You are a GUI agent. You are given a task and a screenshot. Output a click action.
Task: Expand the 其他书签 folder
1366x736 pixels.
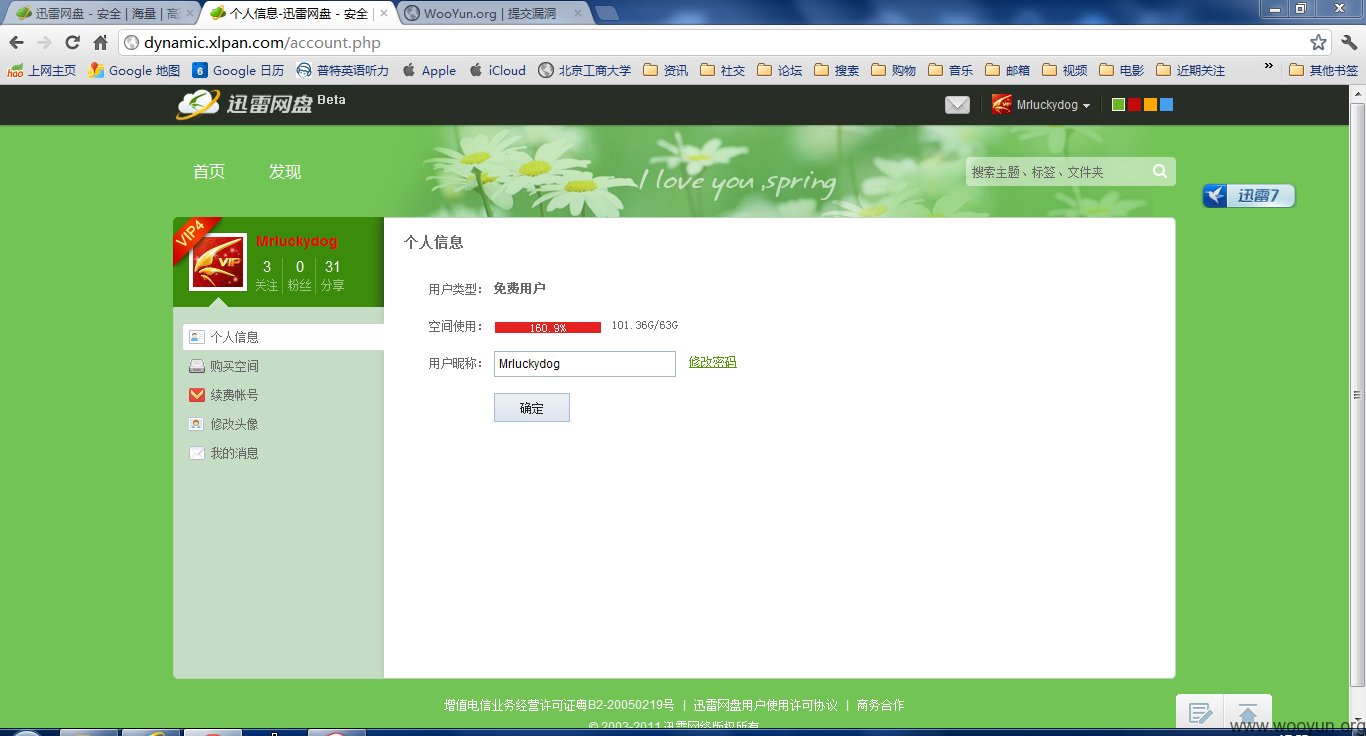1324,70
